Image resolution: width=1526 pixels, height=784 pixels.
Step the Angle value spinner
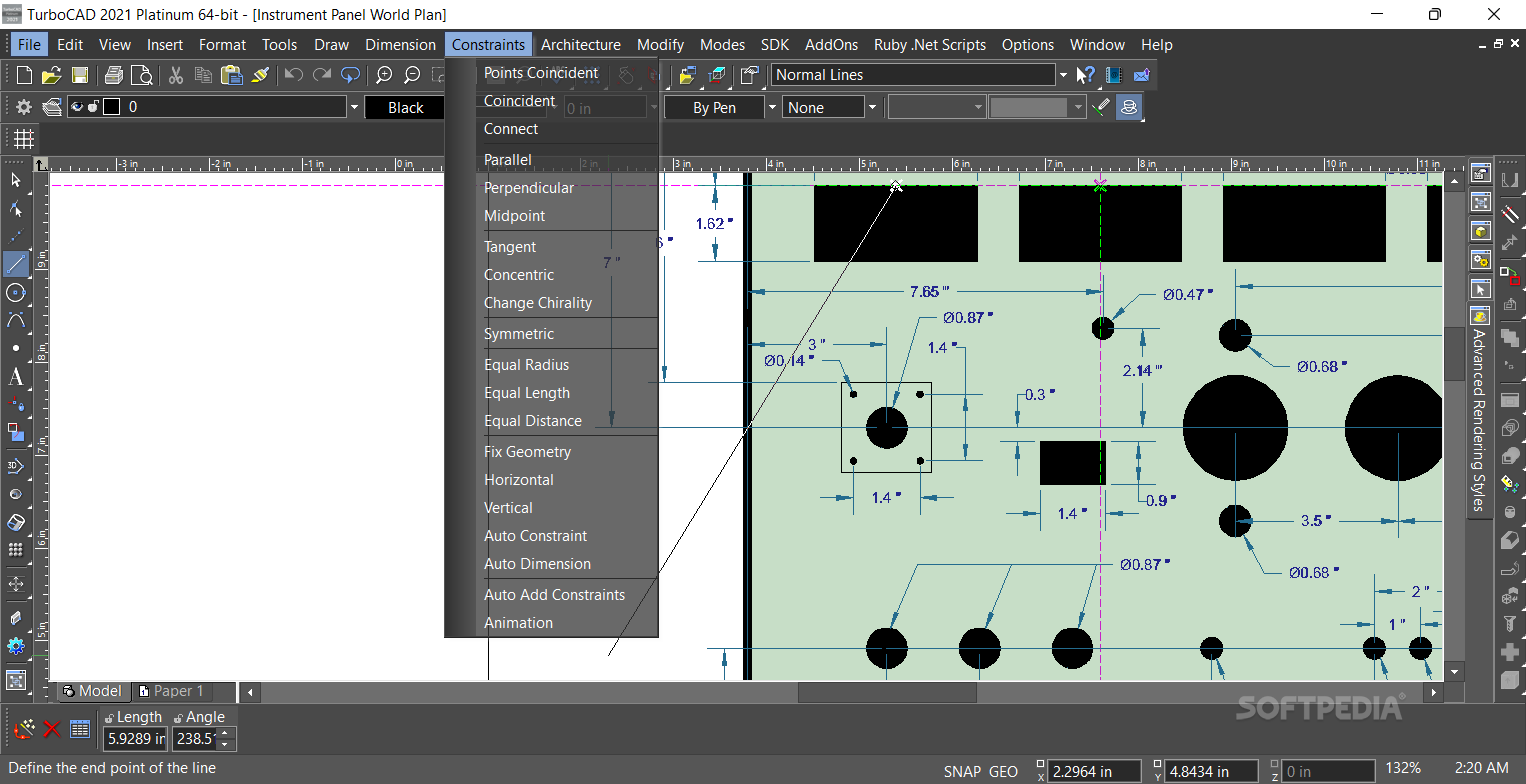point(226,739)
